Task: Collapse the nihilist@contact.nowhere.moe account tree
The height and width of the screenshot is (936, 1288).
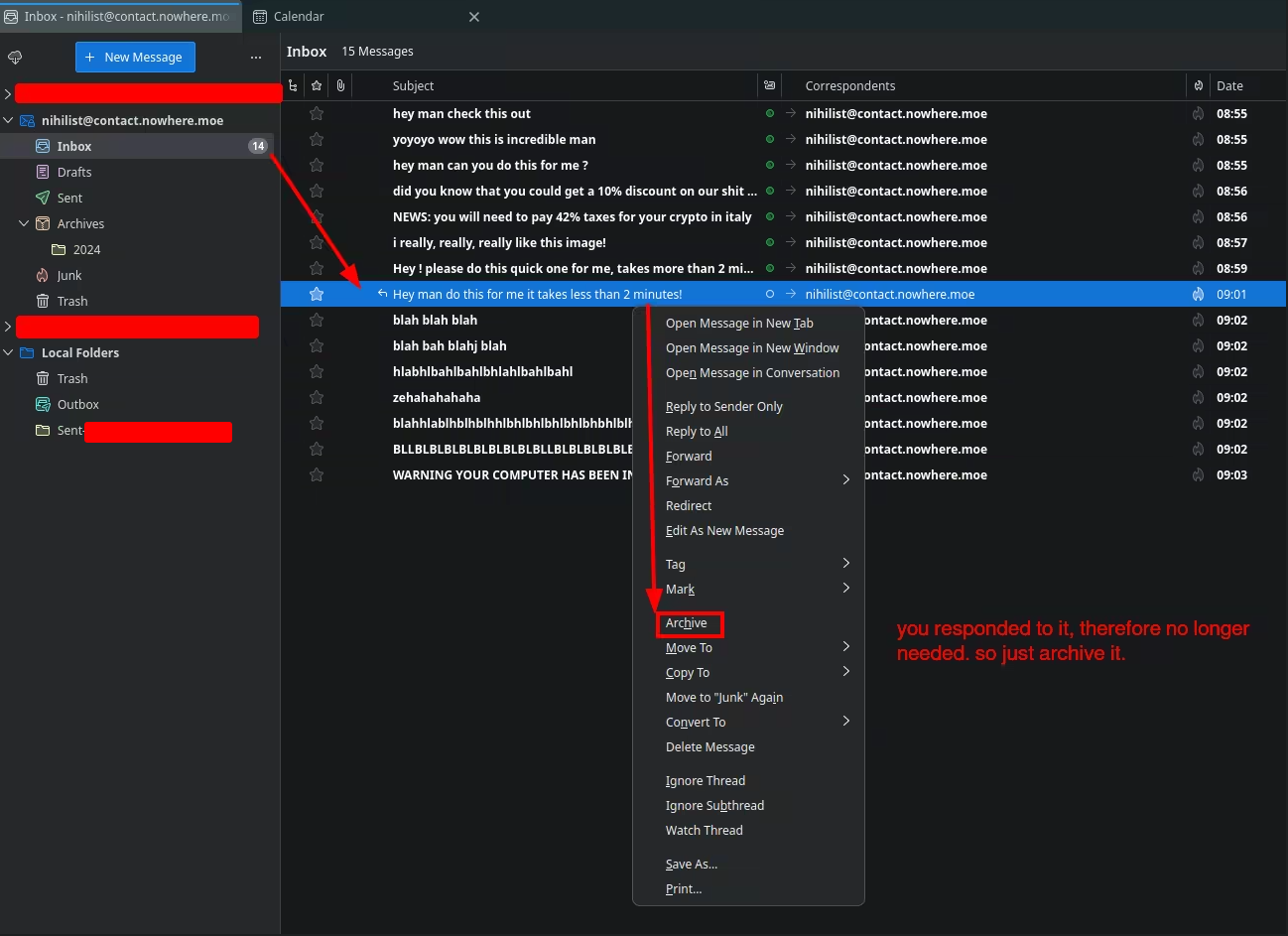Action: 9,121
